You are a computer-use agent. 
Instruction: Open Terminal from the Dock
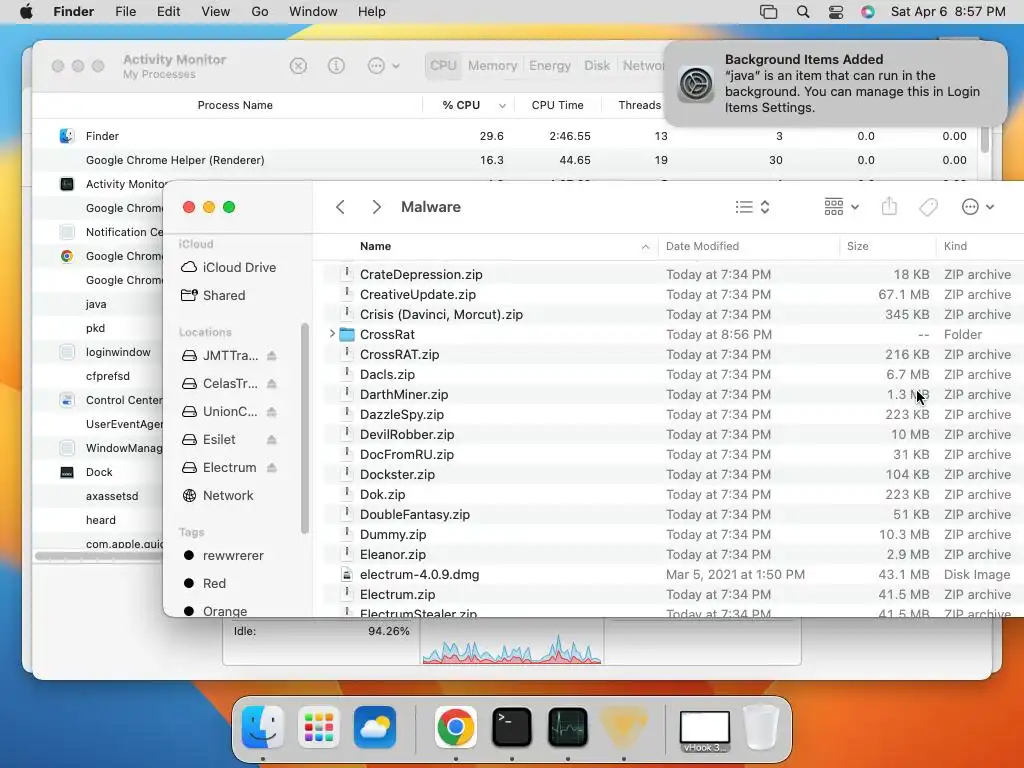(511, 727)
